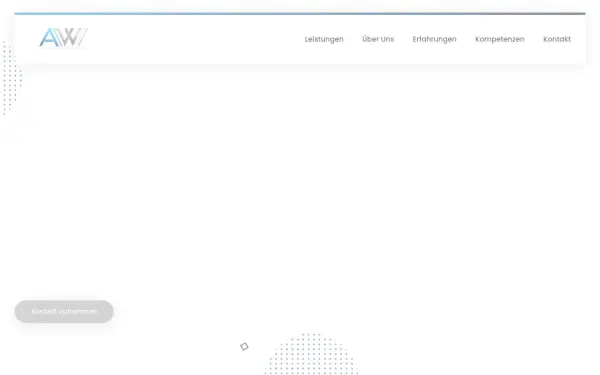Open the Erfahrungen navigation link
Screen dimensions: 600x375
point(434,39)
